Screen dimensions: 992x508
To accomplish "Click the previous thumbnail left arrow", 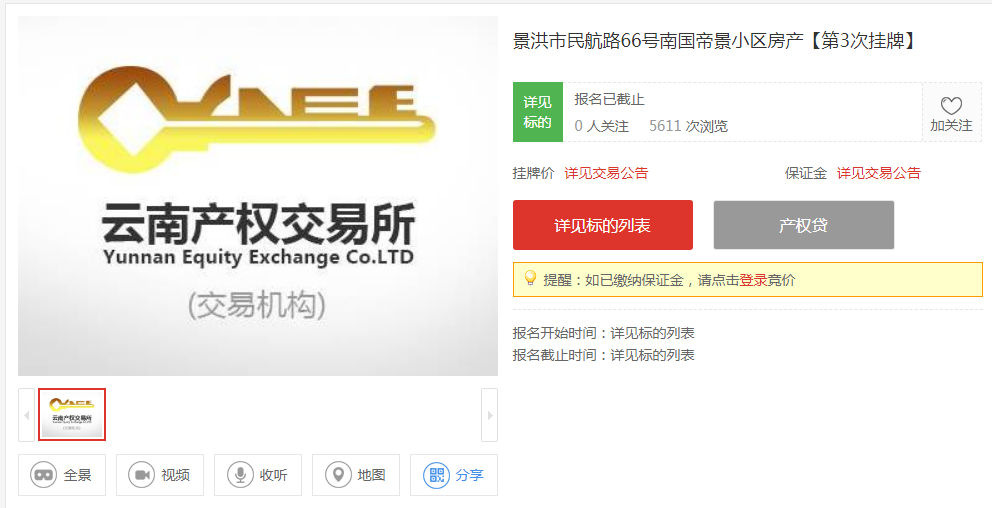I will [27, 415].
